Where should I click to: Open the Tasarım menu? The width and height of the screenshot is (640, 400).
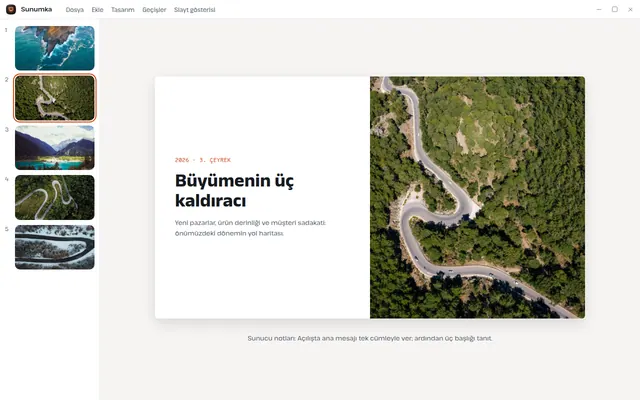click(122, 10)
